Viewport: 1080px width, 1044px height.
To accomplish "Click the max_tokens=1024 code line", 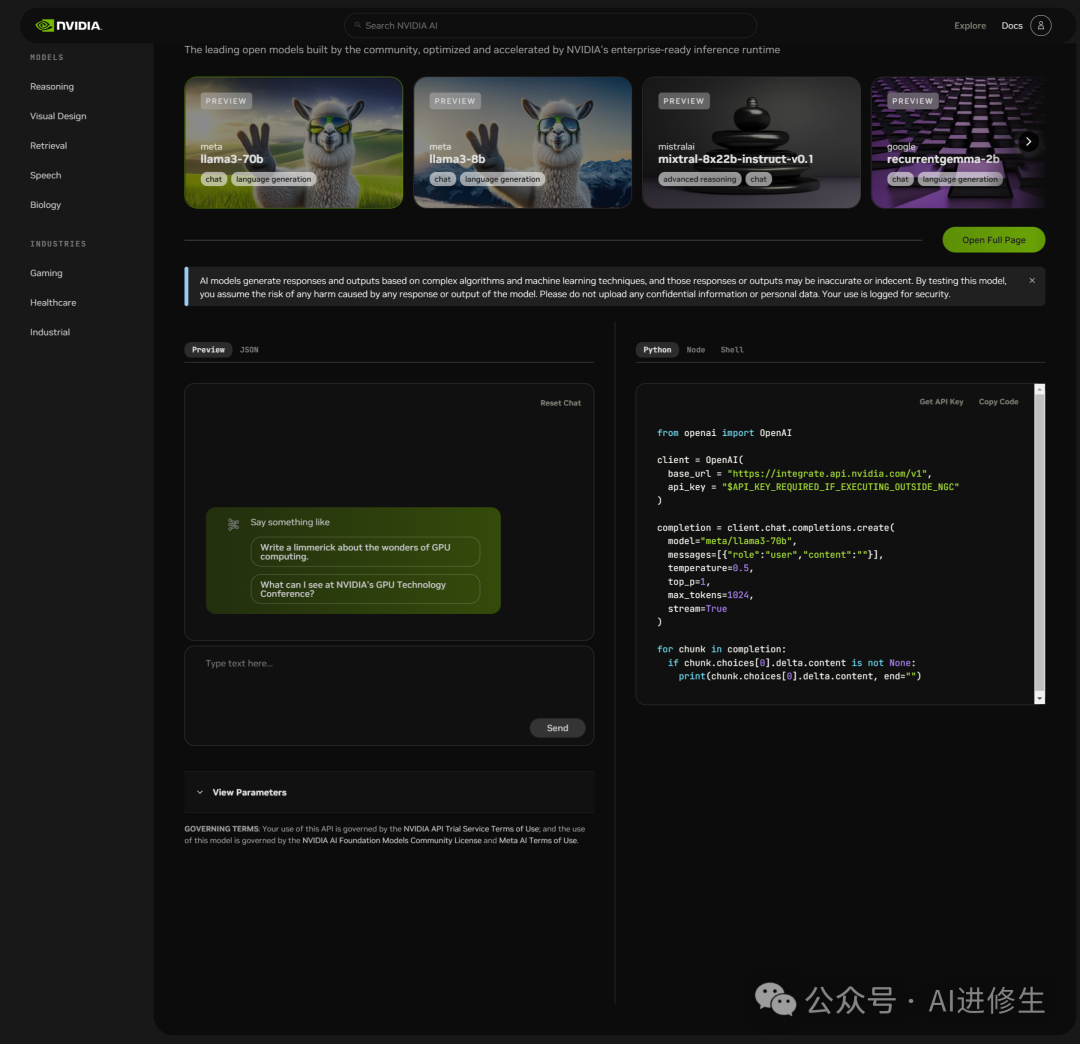I will tap(710, 595).
